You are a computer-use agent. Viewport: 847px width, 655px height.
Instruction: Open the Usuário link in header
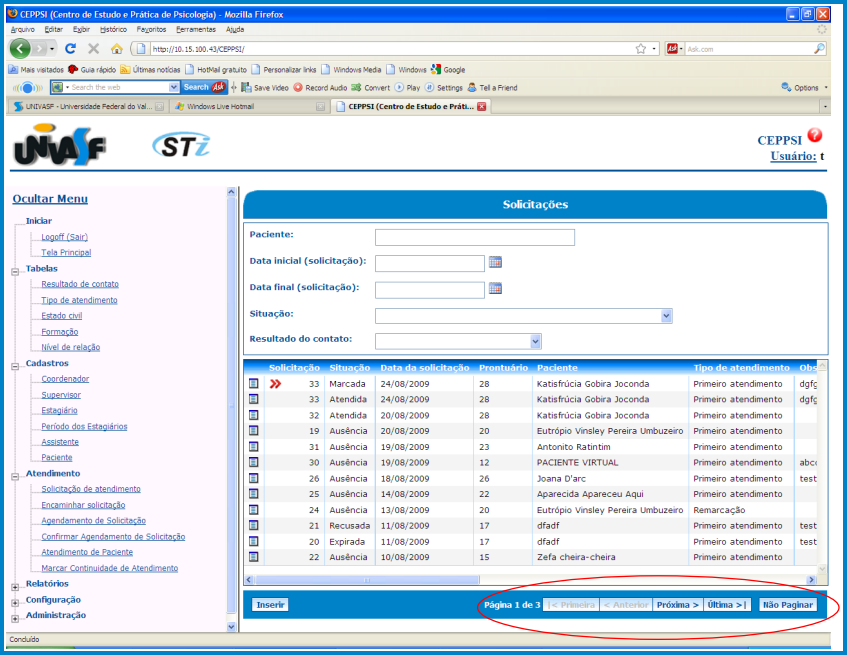tap(794, 156)
